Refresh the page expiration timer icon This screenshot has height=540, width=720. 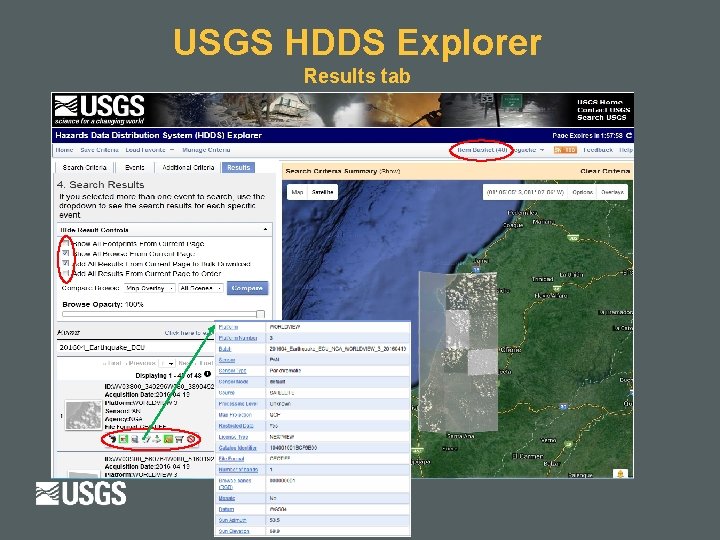point(629,135)
